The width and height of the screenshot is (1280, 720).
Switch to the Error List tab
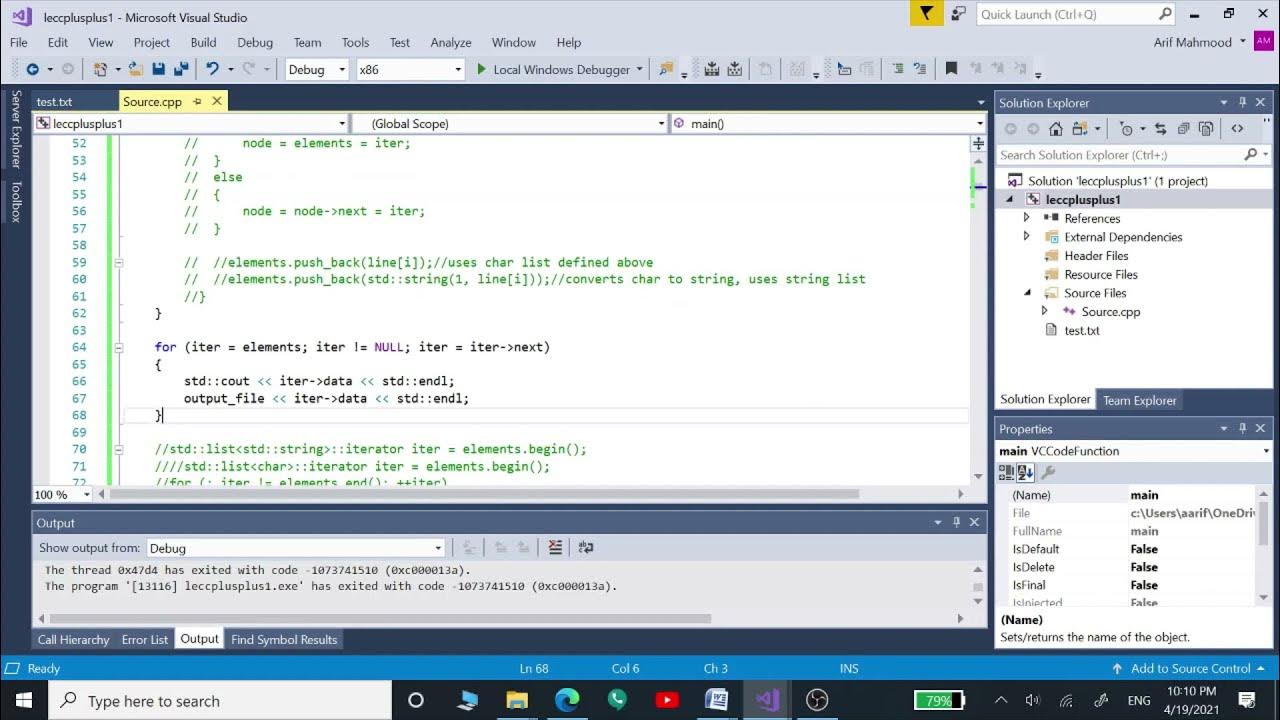[x=145, y=639]
